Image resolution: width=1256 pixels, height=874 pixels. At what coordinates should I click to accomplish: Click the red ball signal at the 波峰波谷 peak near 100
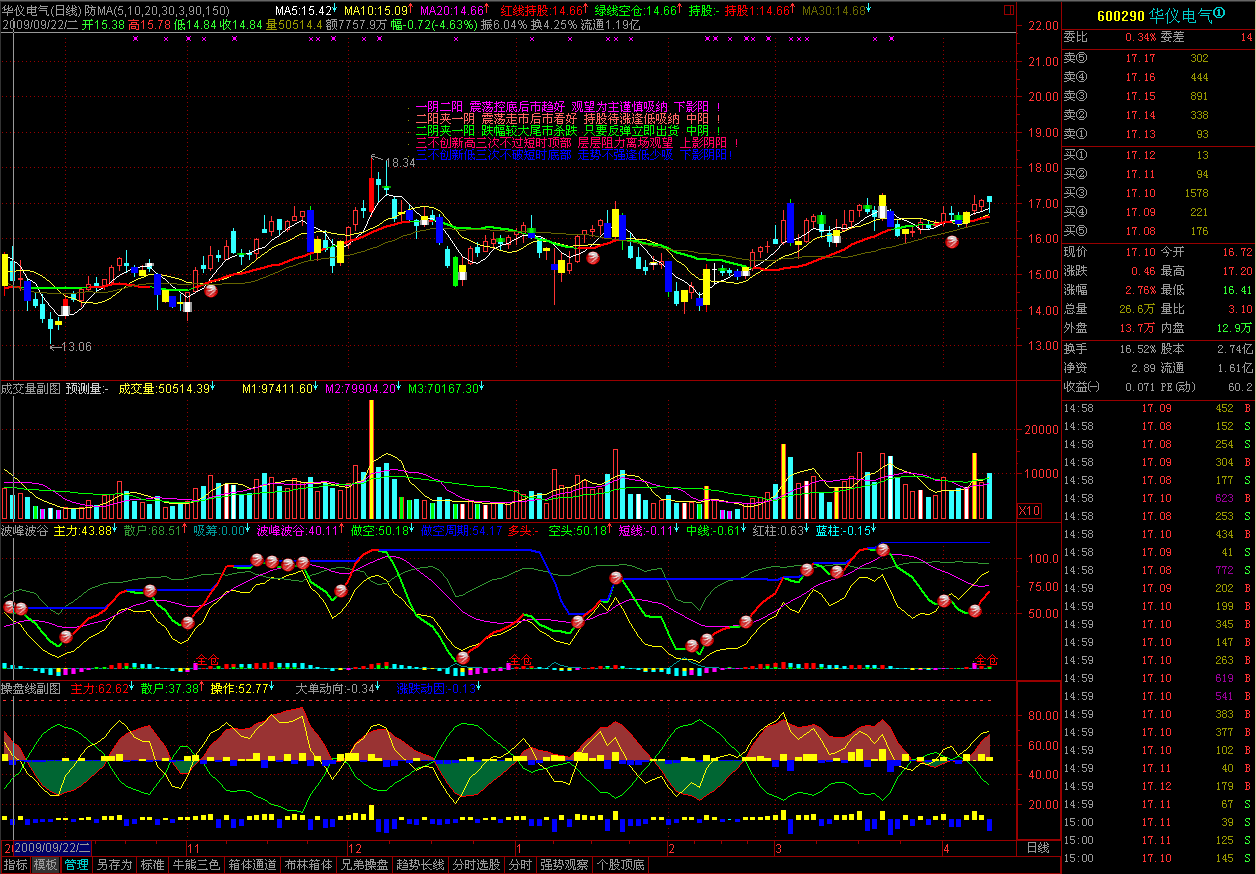point(882,549)
